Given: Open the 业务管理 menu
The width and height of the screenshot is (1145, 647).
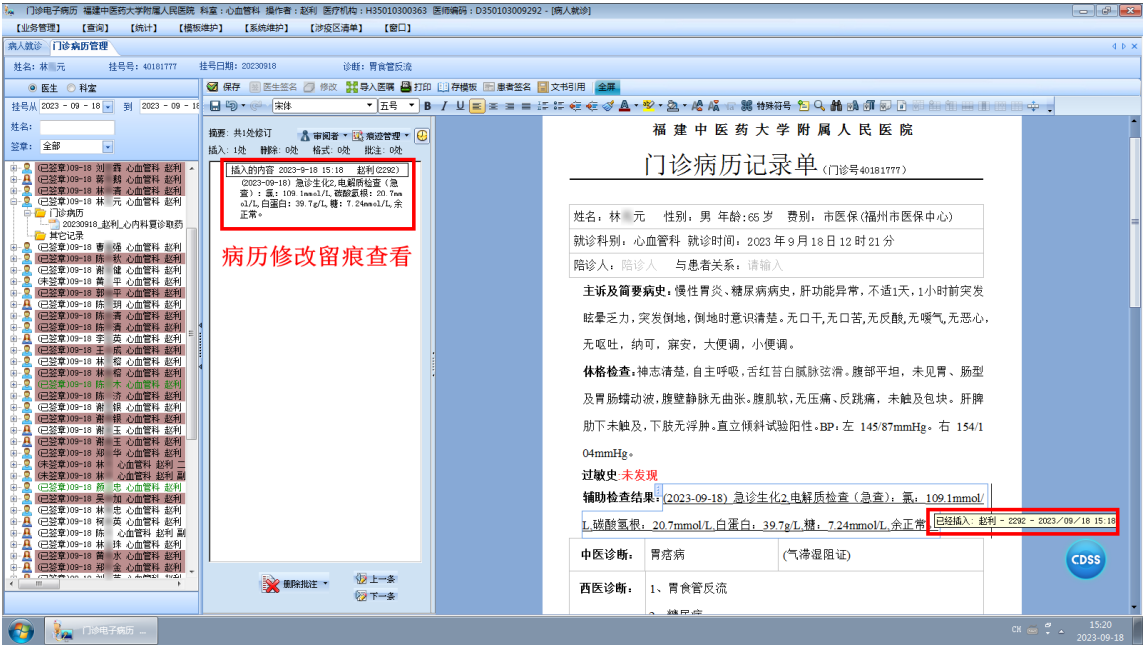Looking at the screenshot, I should pyautogui.click(x=39, y=28).
